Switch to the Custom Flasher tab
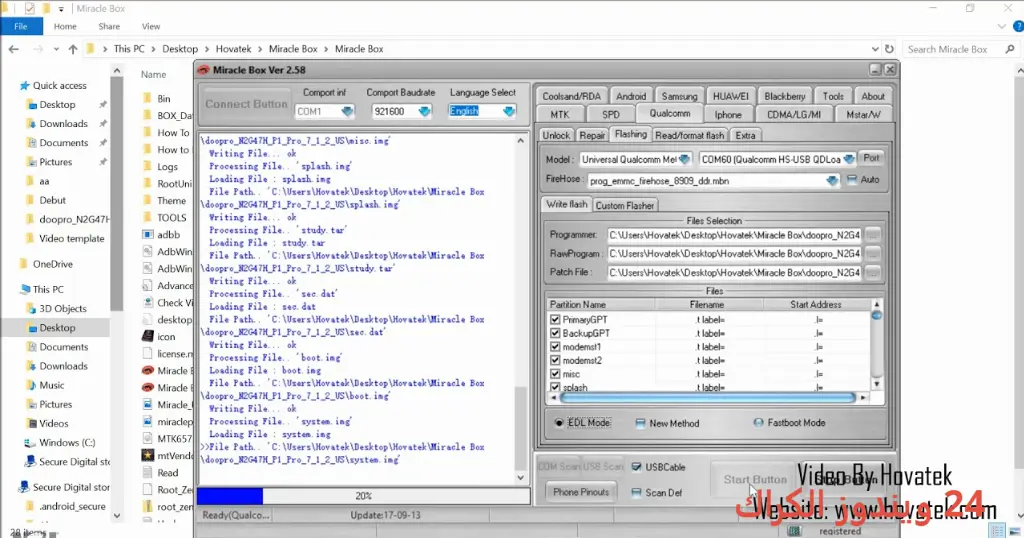The image size is (1024, 538). pos(624,205)
